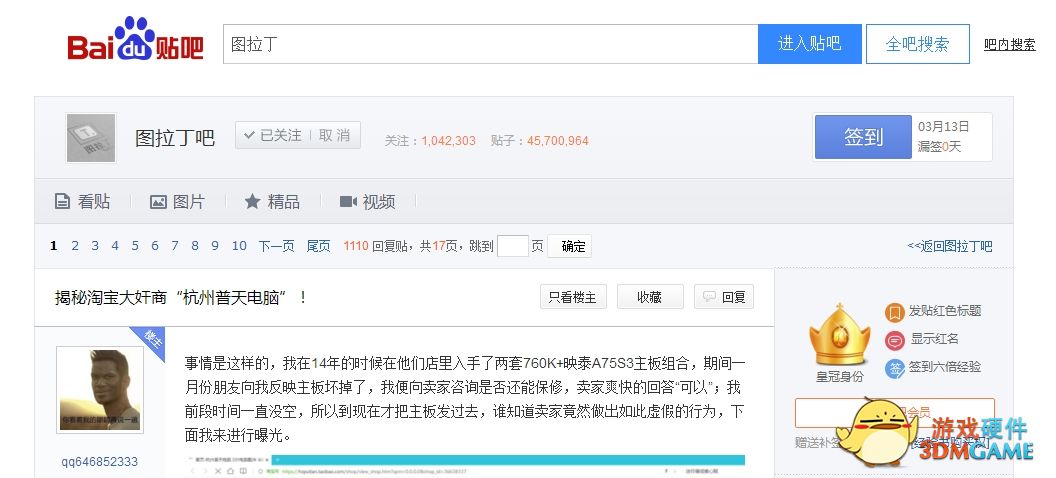Go to 下一页 in pagination
The image size is (1056, 478).
tap(276, 246)
